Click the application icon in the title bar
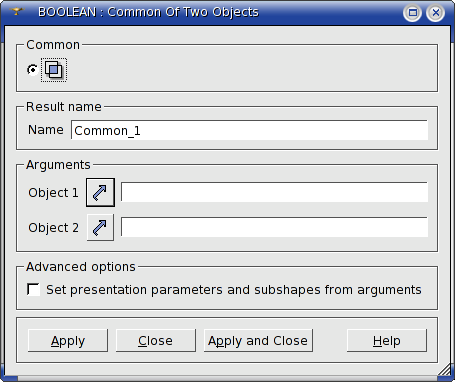The width and height of the screenshot is (455, 382). coord(17,12)
